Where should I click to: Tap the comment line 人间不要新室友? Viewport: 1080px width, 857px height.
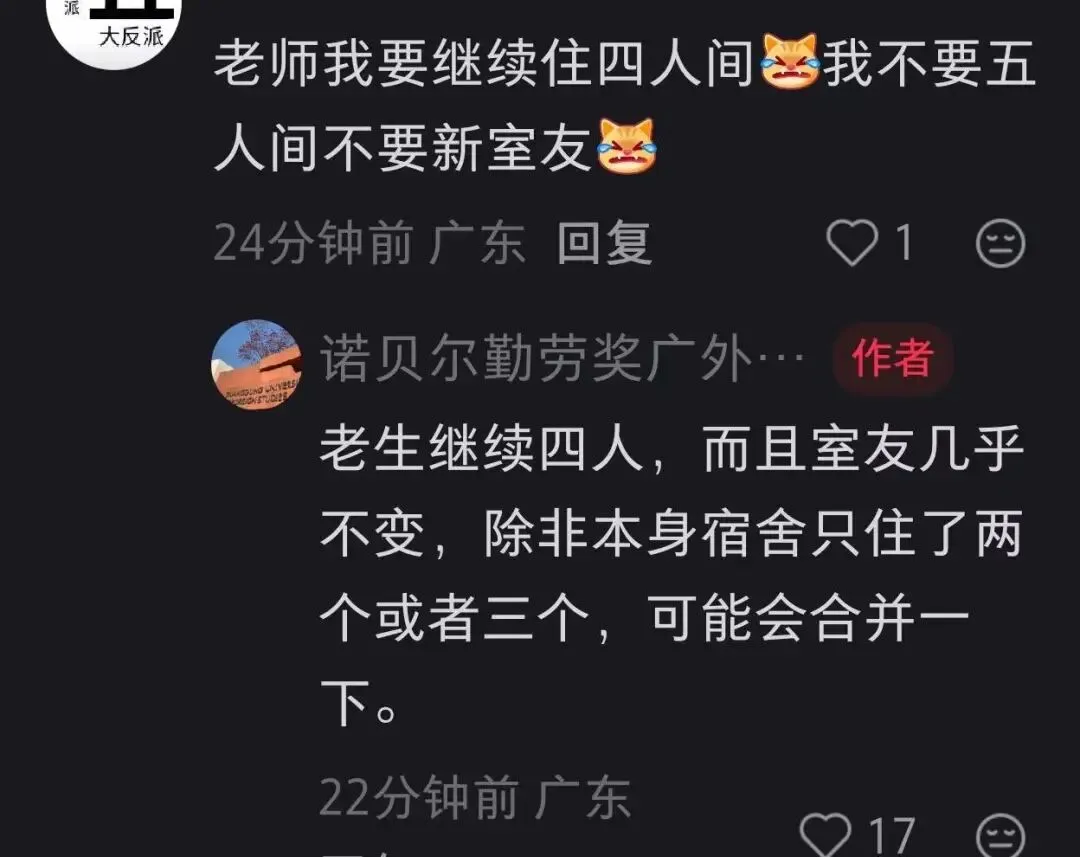pos(403,147)
